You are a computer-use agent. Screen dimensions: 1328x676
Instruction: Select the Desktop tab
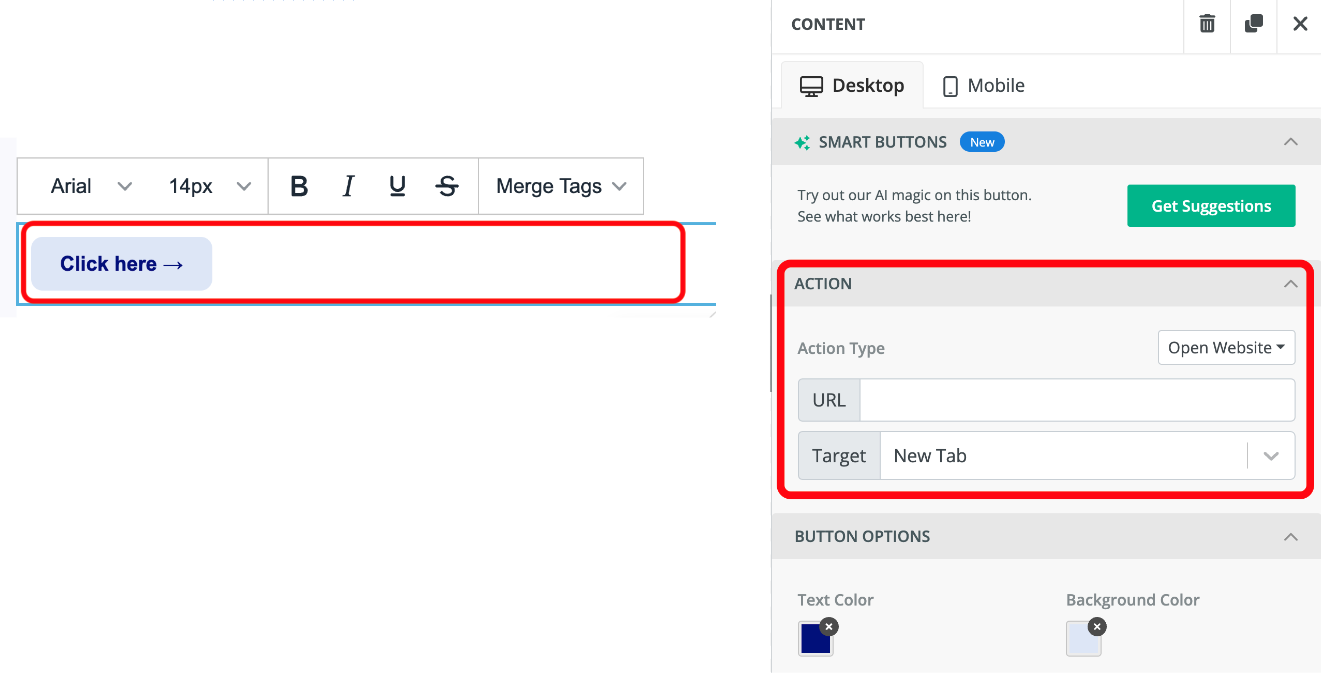852,86
